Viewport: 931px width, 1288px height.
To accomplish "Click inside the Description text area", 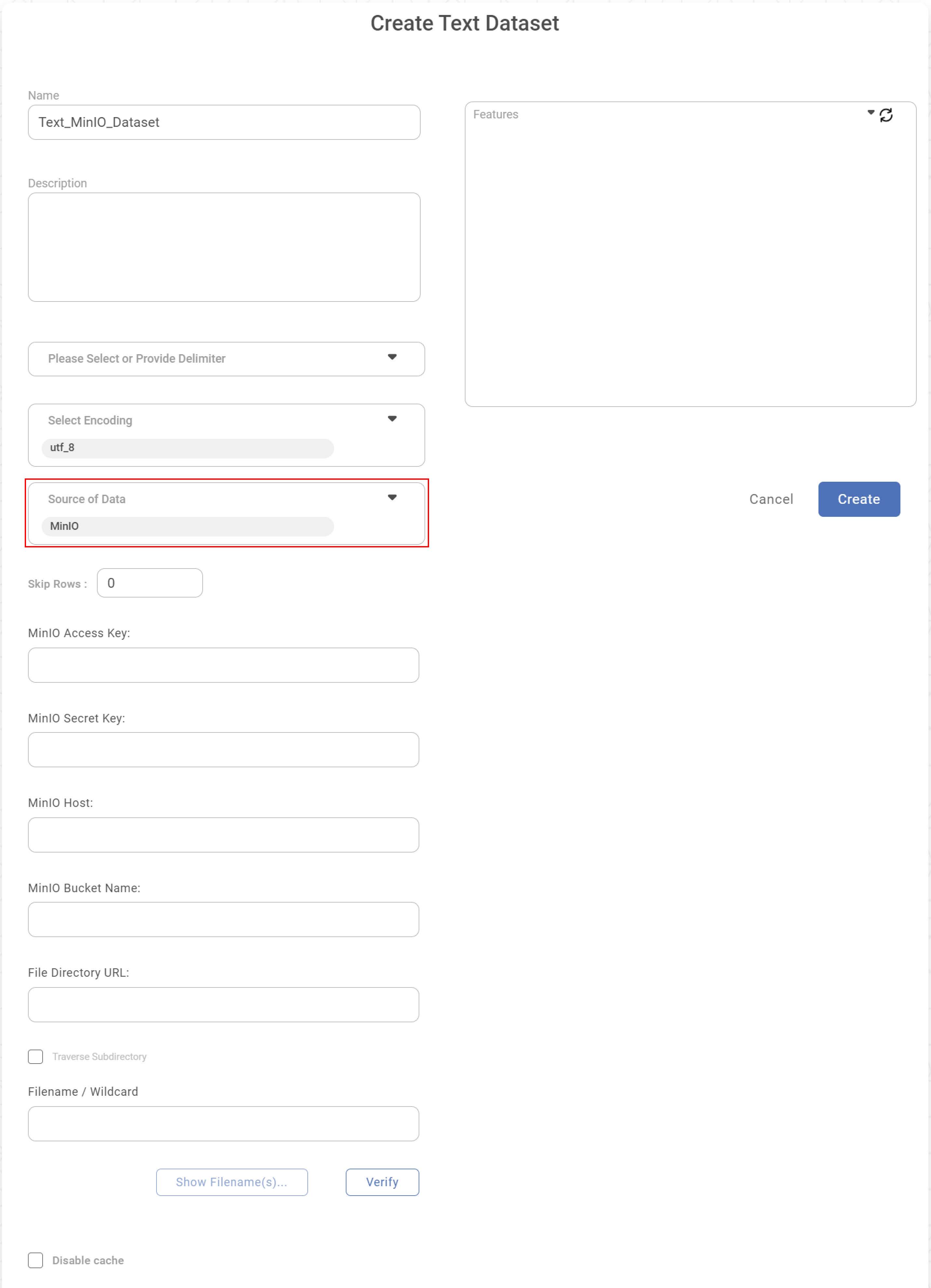I will point(224,247).
